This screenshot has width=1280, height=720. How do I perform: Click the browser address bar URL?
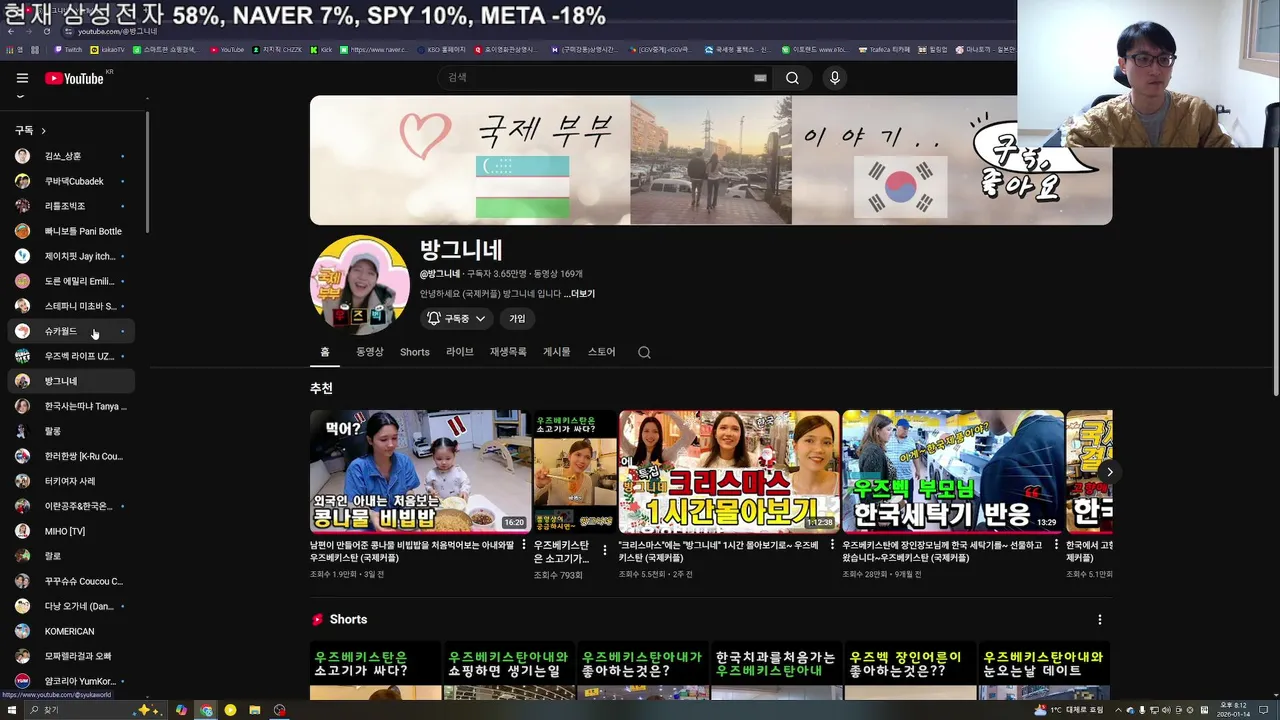118,32
